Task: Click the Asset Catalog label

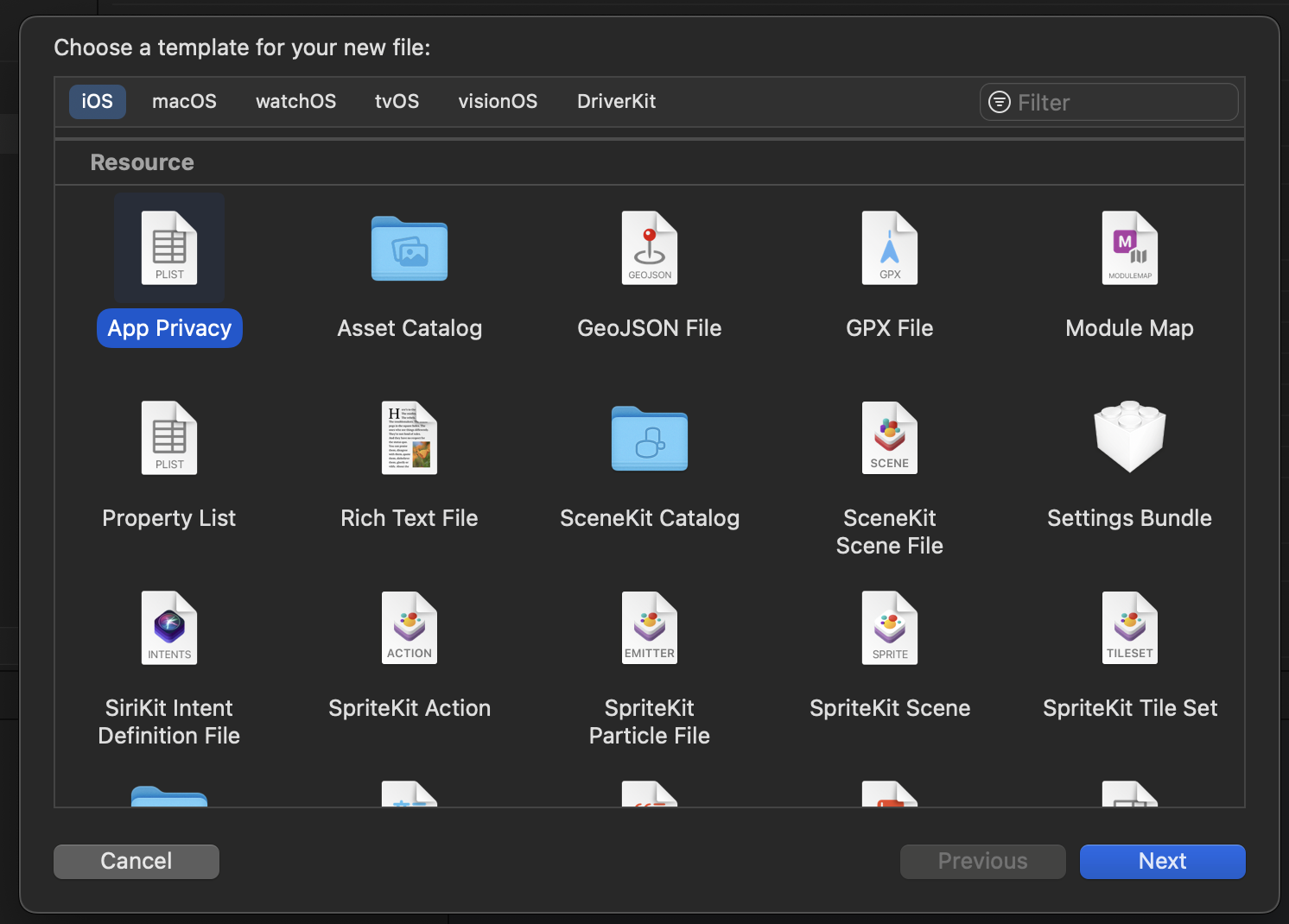Action: pos(410,328)
